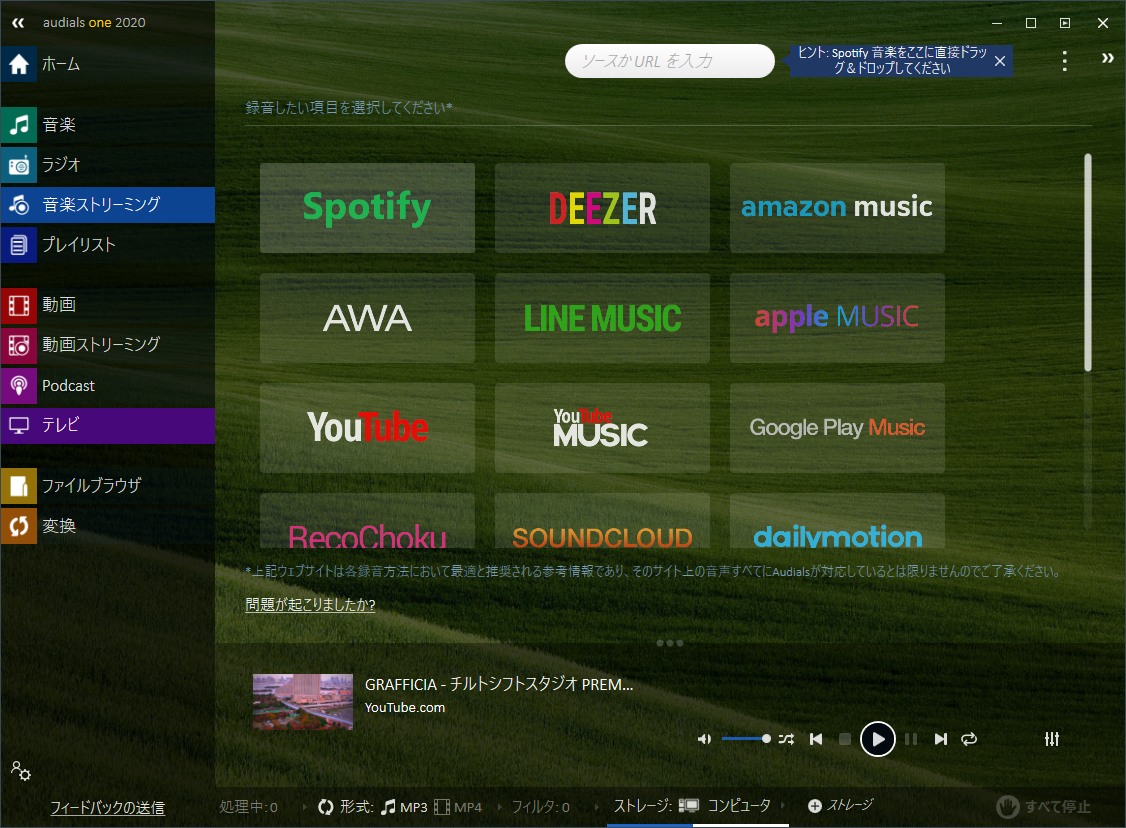This screenshot has height=828, width=1126.
Task: Open the フィルタ:0 filter options
Action: 541,807
